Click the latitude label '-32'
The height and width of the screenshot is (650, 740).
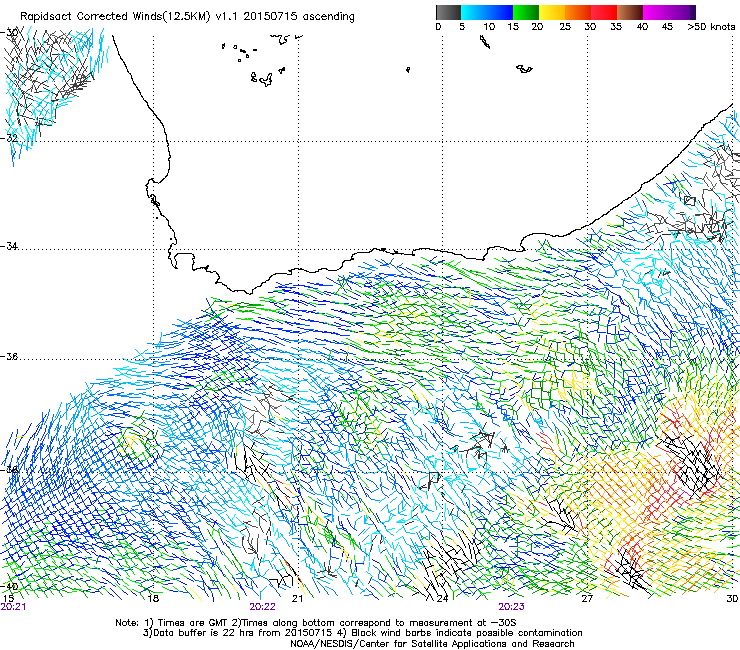(x=9, y=138)
